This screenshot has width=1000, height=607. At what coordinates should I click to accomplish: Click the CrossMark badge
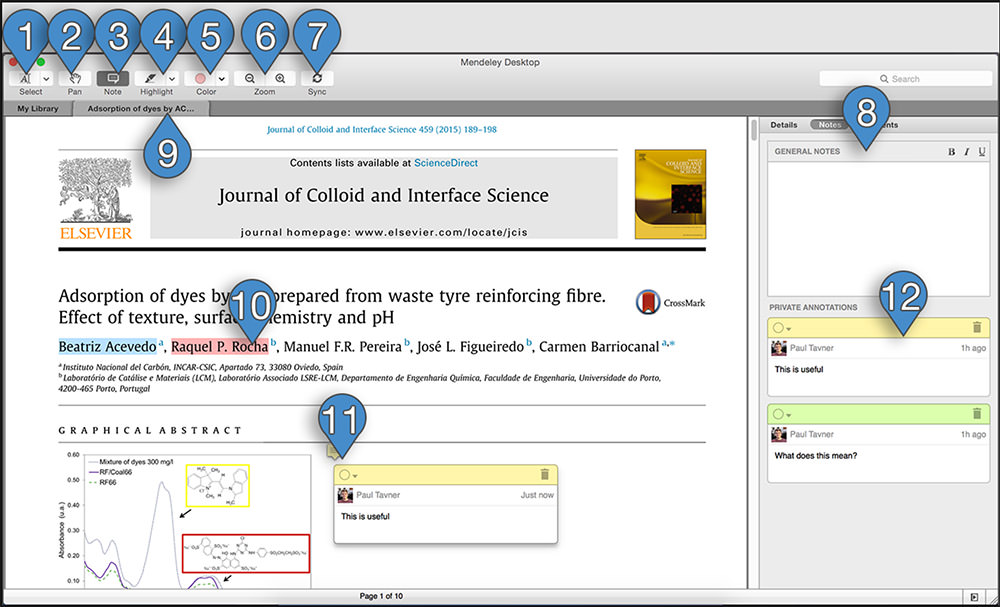click(671, 302)
